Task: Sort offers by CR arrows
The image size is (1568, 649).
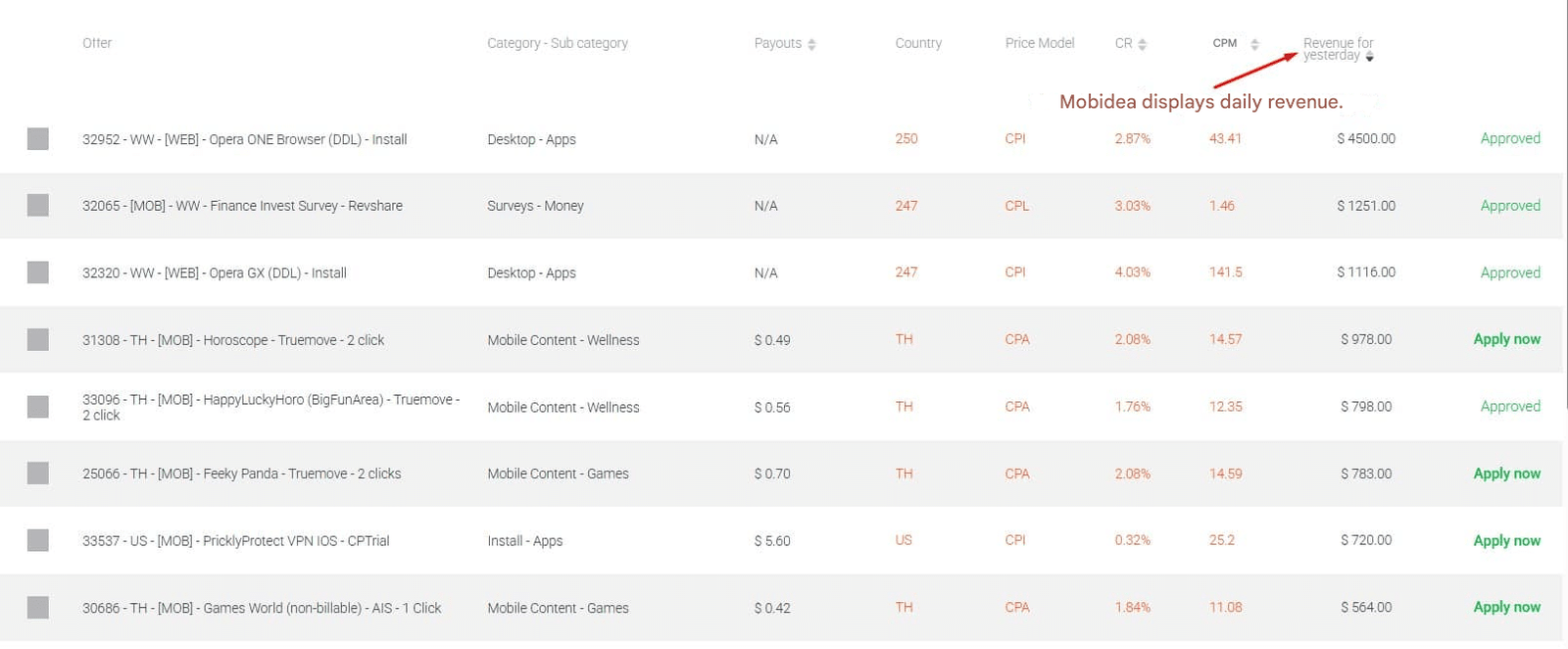Action: 1142,44
